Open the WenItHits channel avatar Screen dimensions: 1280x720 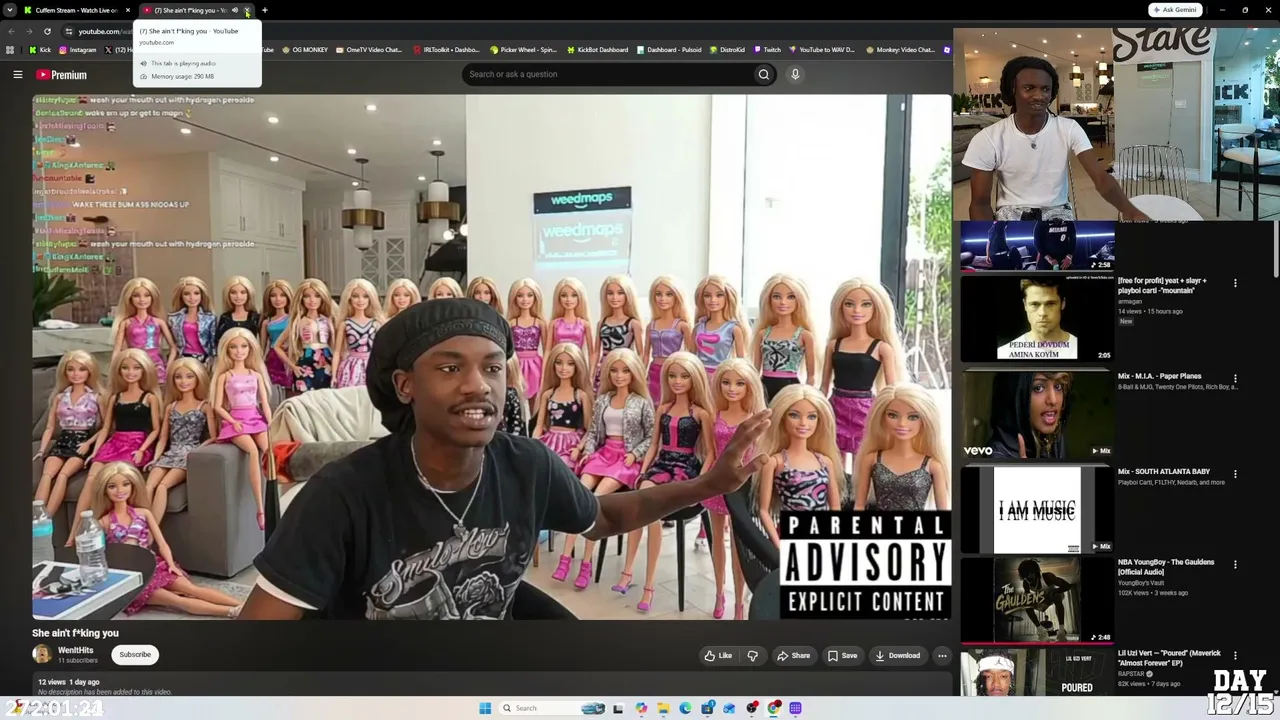click(42, 655)
